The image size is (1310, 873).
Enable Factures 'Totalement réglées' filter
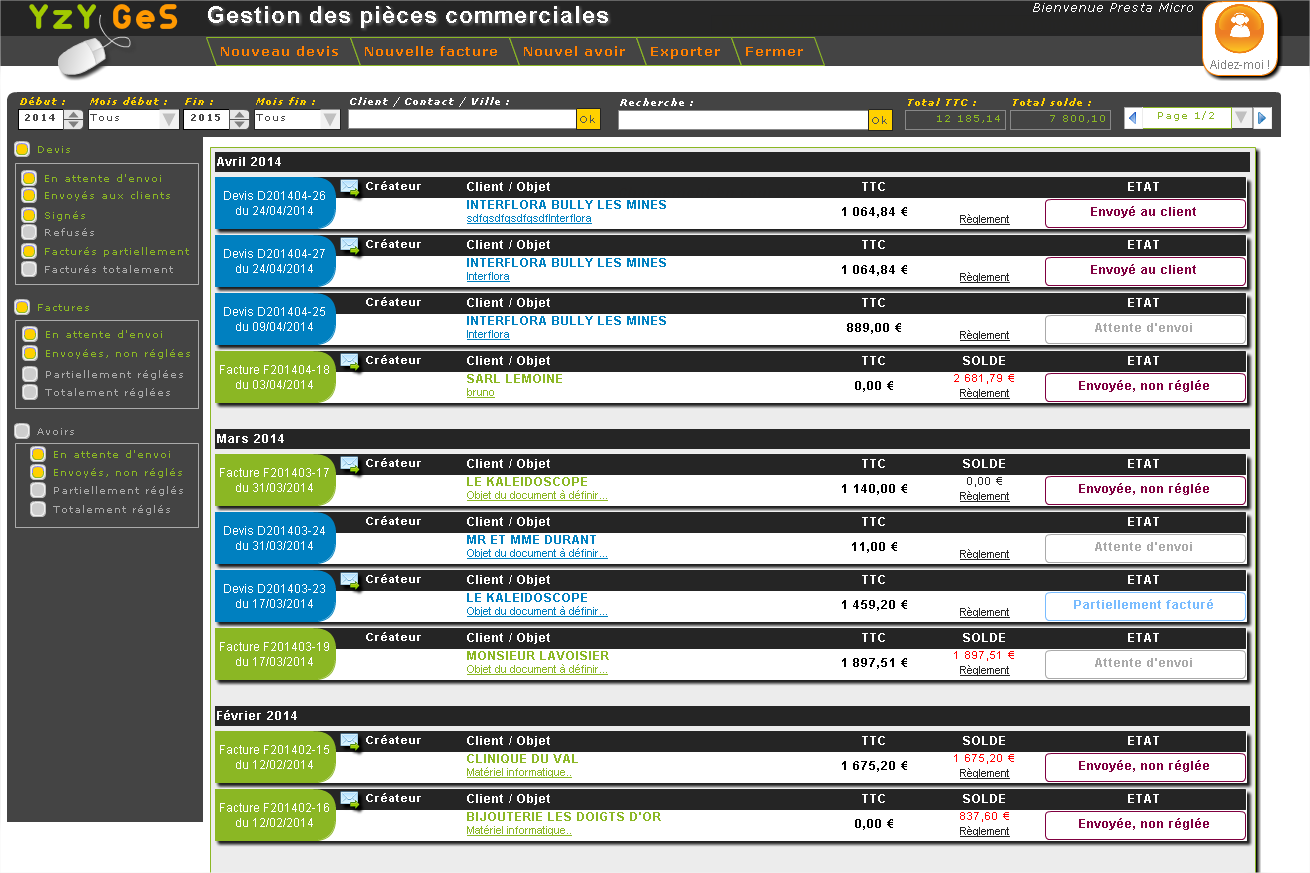(29, 392)
